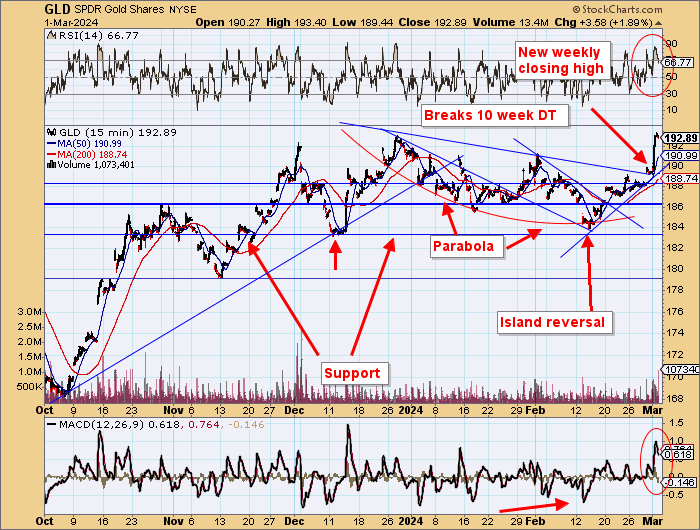Image resolution: width=700 pixels, height=530 pixels.
Task: Click the Nov label on MACD date axis
Action: [x=173, y=521]
